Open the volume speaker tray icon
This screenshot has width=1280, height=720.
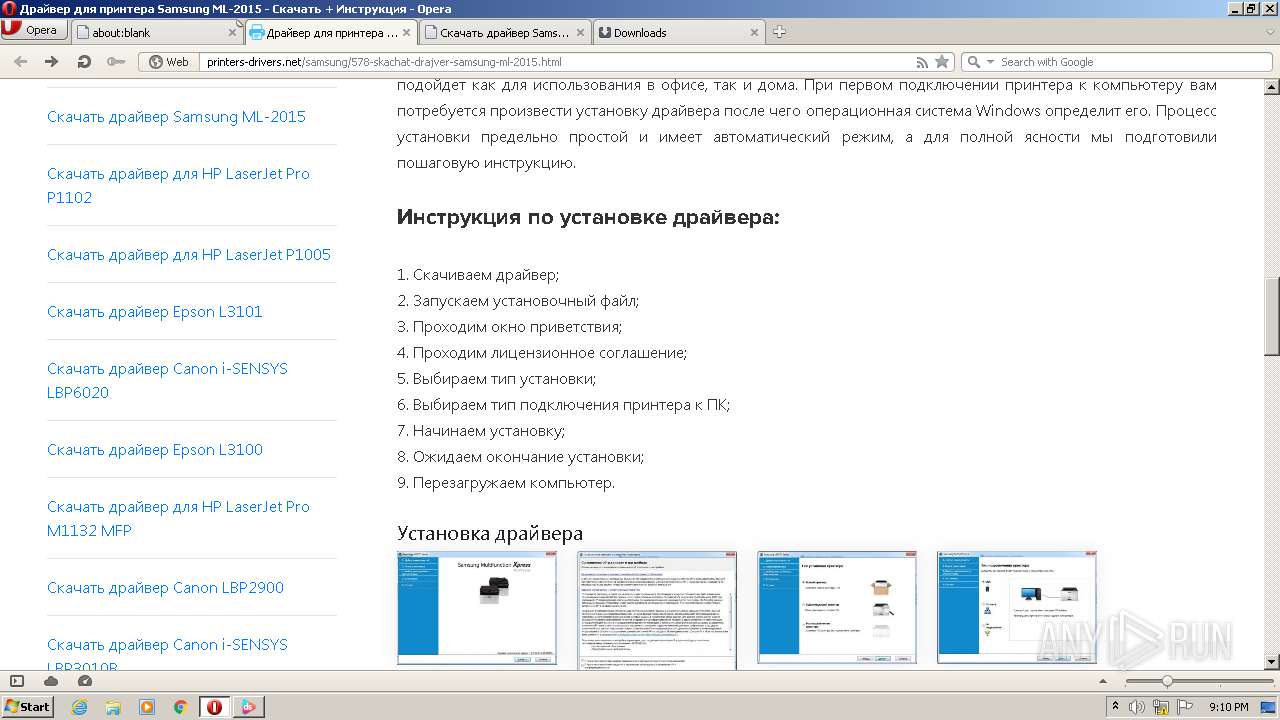point(1137,707)
